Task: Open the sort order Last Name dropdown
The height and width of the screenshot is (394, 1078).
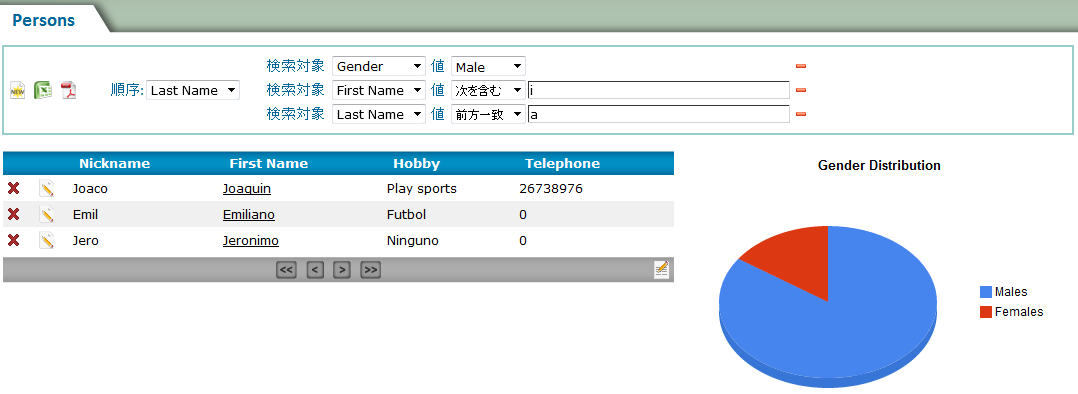Action: (x=192, y=90)
